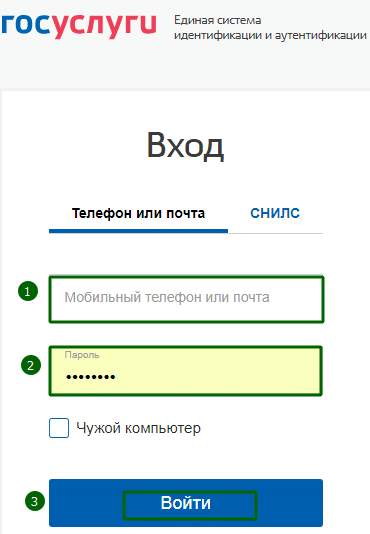Focus the Мобильный телефон или почта field
370x534 pixels.
click(186, 299)
